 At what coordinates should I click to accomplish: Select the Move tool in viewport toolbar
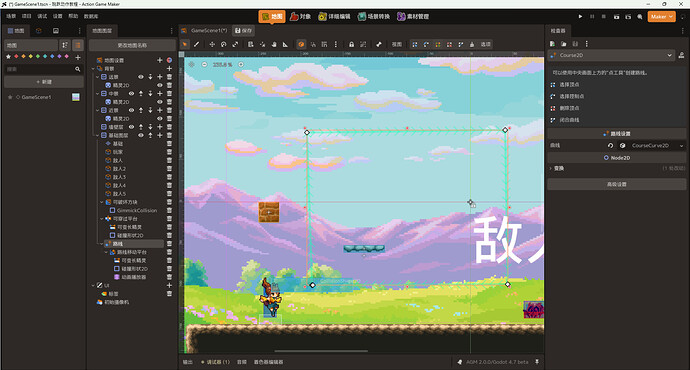click(212, 44)
